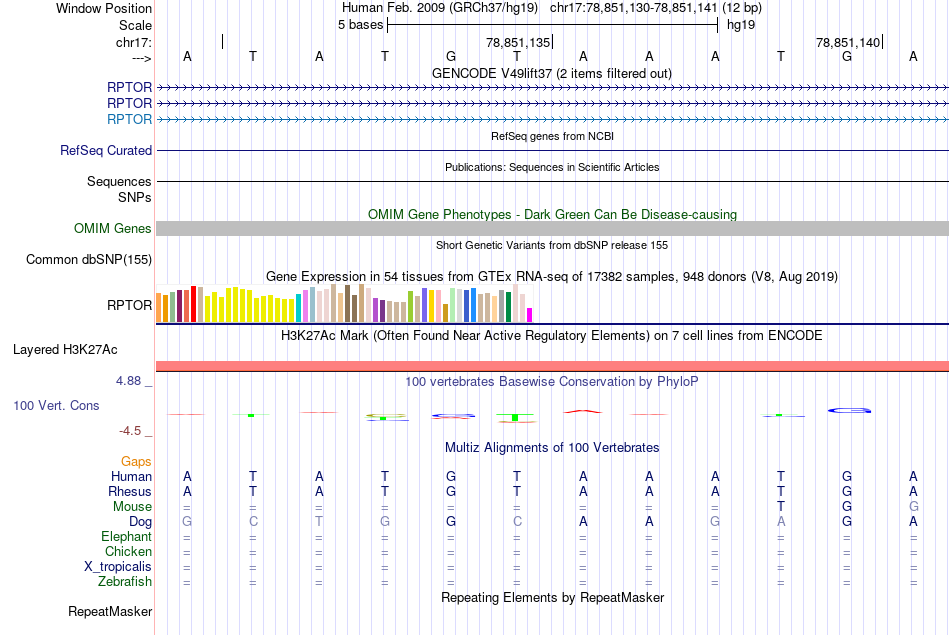
Task: Click 'Short Genetic Variants from dbSNP release 155'
Action: tap(552, 245)
